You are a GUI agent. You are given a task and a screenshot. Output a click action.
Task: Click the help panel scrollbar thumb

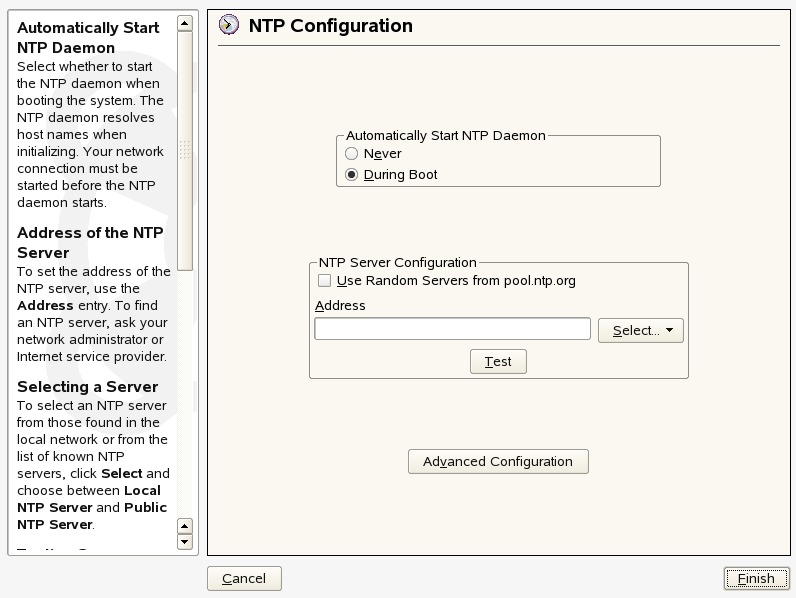point(184,150)
